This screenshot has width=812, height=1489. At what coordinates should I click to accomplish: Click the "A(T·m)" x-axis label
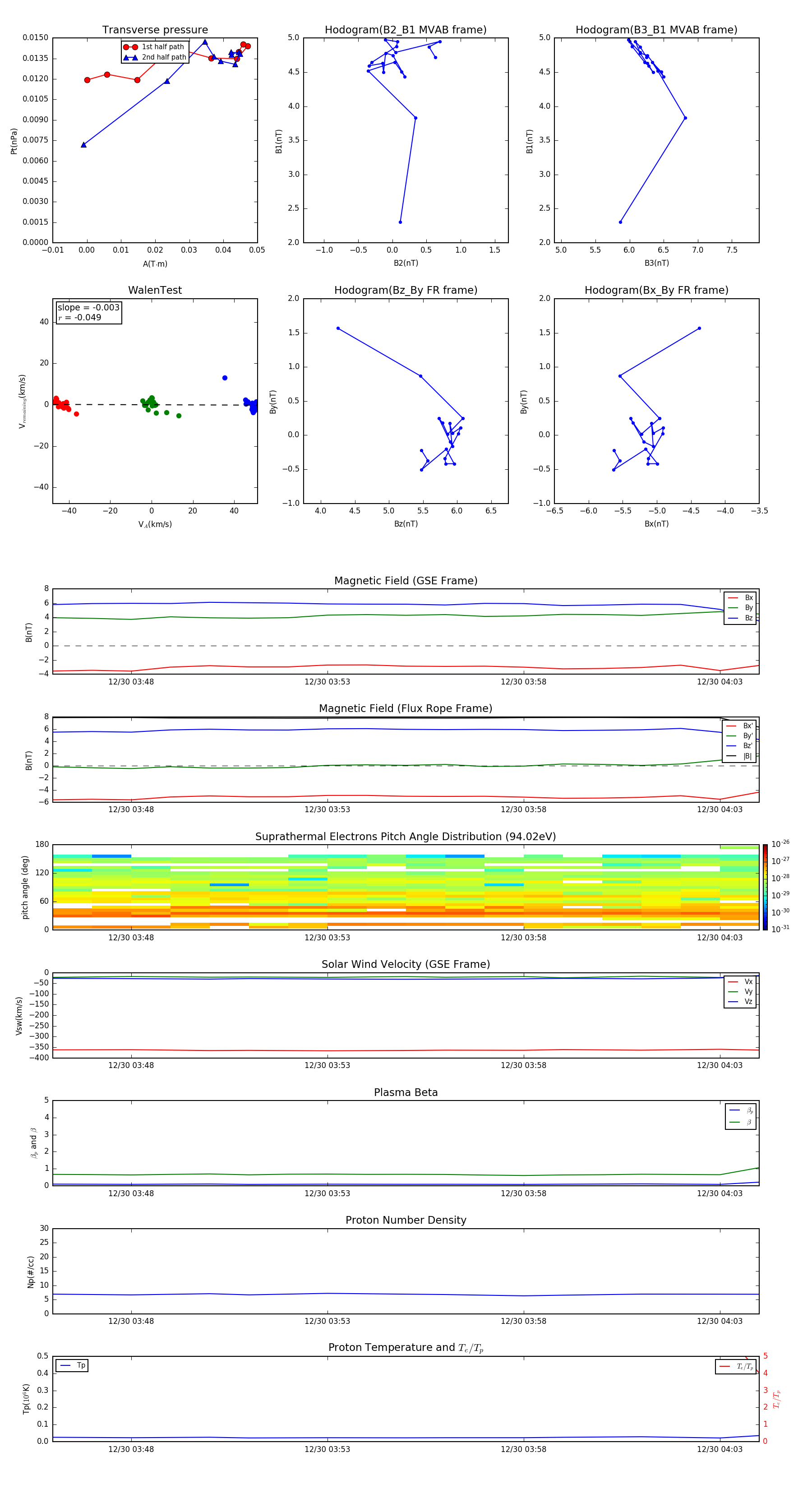tap(155, 264)
